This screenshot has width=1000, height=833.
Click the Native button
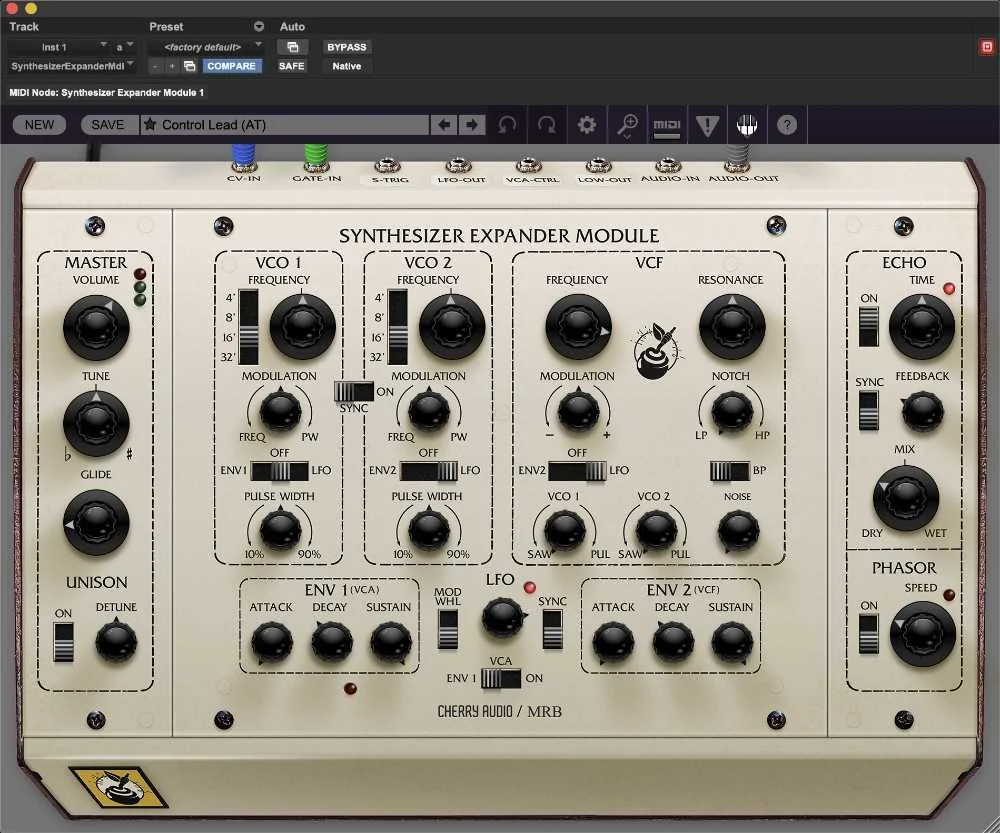[x=347, y=66]
